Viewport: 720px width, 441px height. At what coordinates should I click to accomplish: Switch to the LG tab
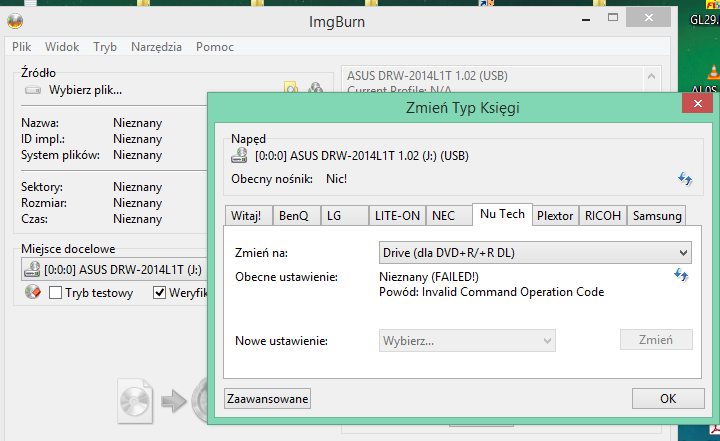(344, 215)
